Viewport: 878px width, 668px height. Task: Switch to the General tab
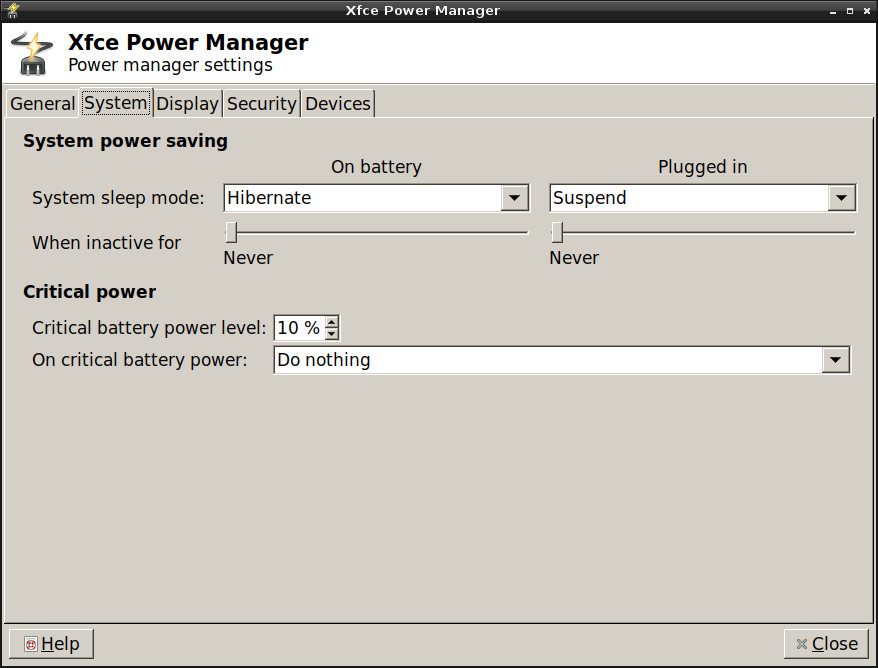pos(43,104)
